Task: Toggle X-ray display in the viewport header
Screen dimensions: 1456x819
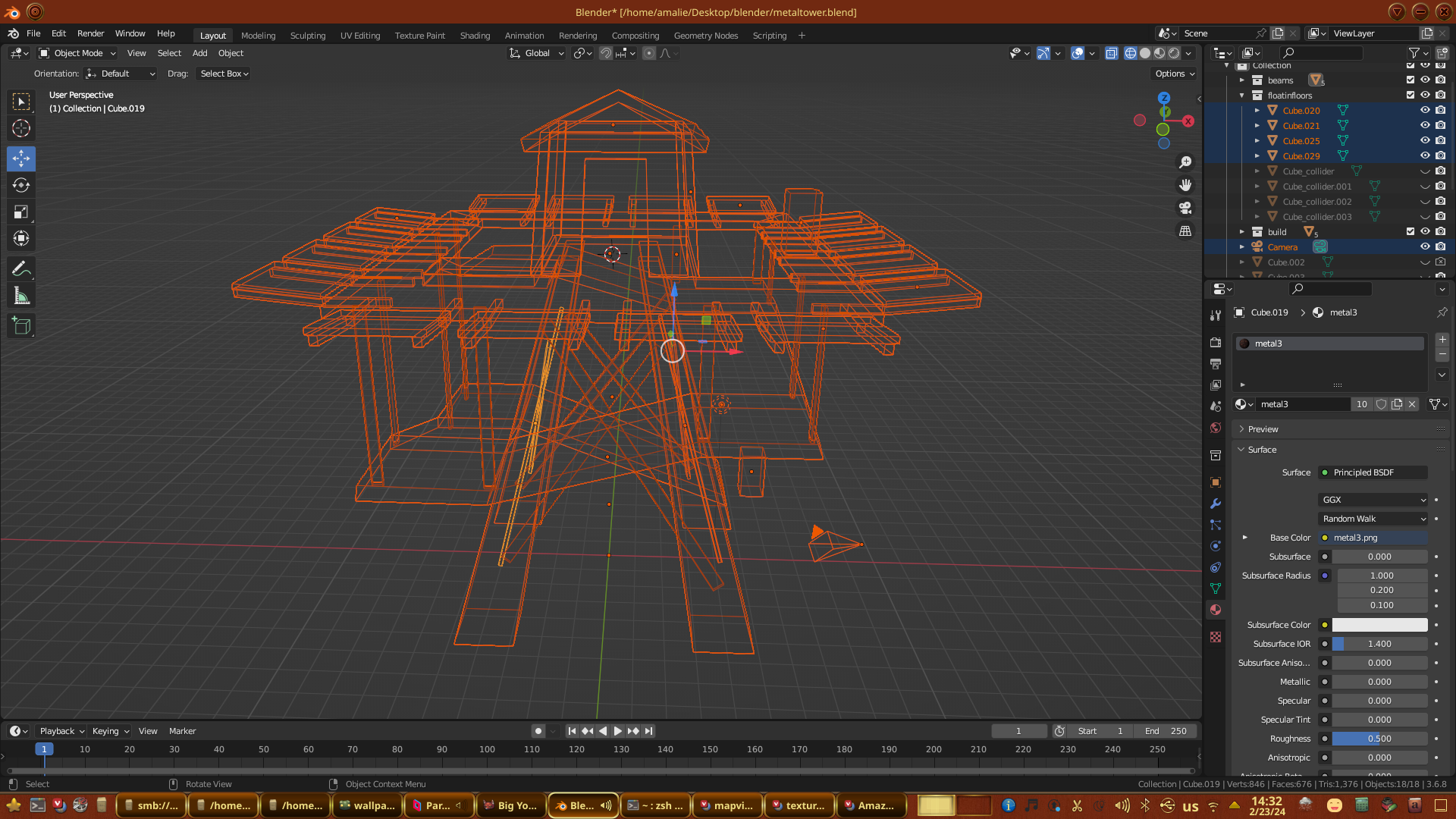Action: coord(1112,53)
